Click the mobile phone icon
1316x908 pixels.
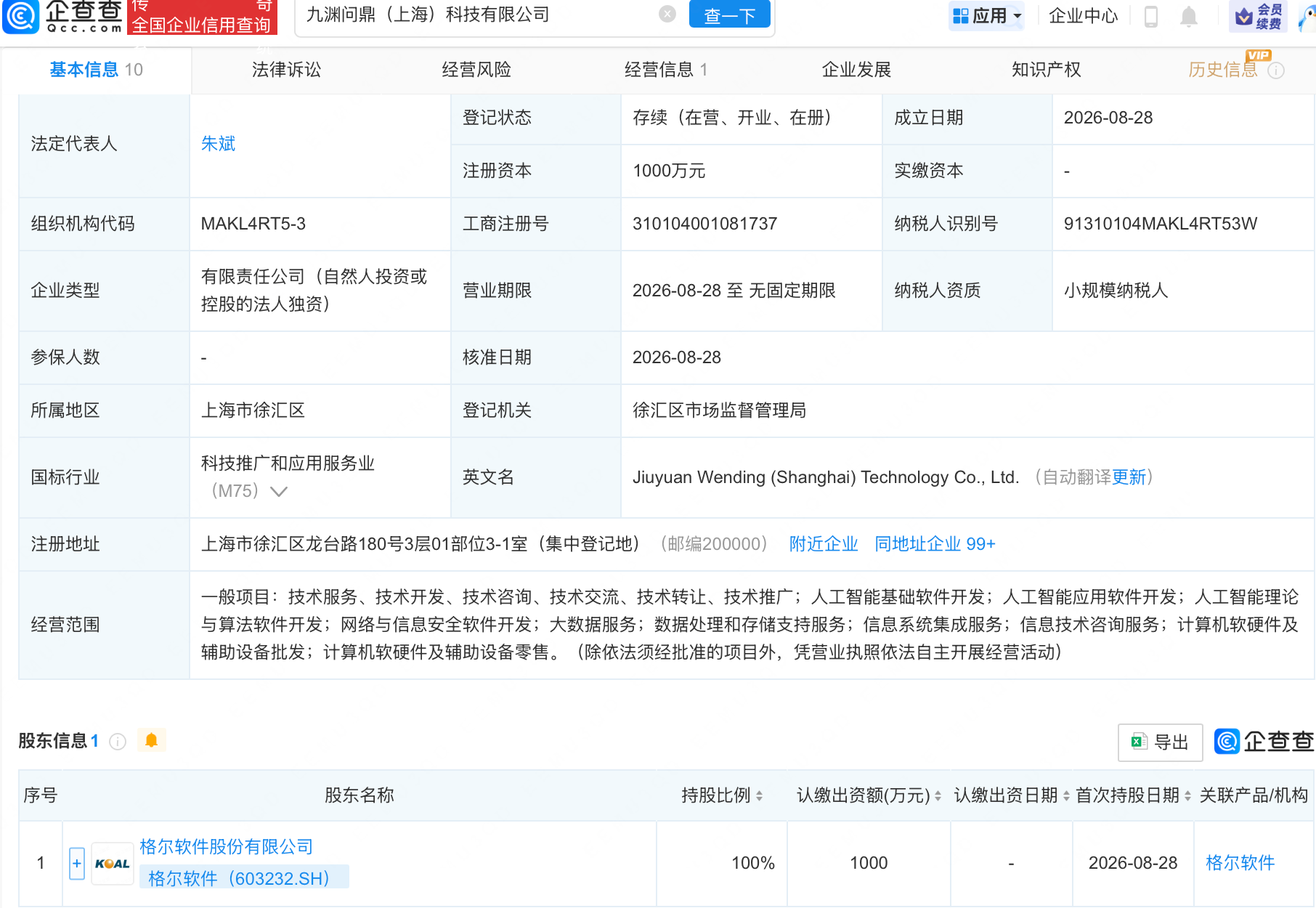pyautogui.click(x=1150, y=16)
